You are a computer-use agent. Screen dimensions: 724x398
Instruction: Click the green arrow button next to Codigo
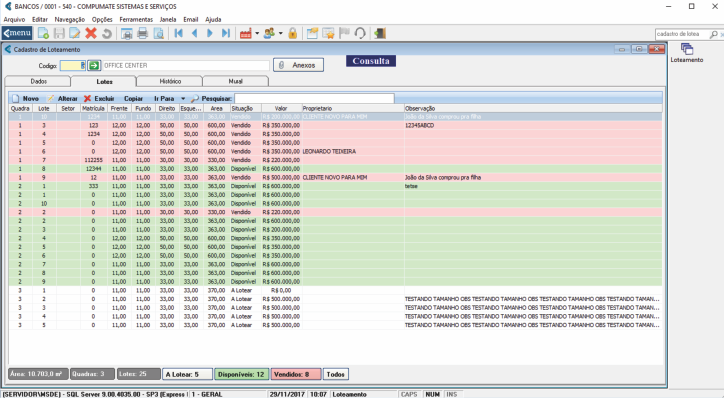pyautogui.click(x=94, y=66)
